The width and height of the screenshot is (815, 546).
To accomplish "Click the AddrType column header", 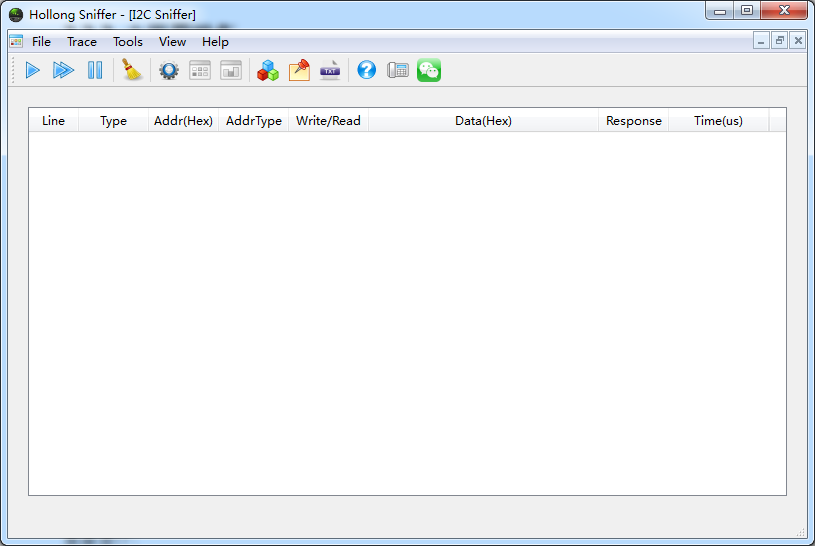I will coord(254,121).
